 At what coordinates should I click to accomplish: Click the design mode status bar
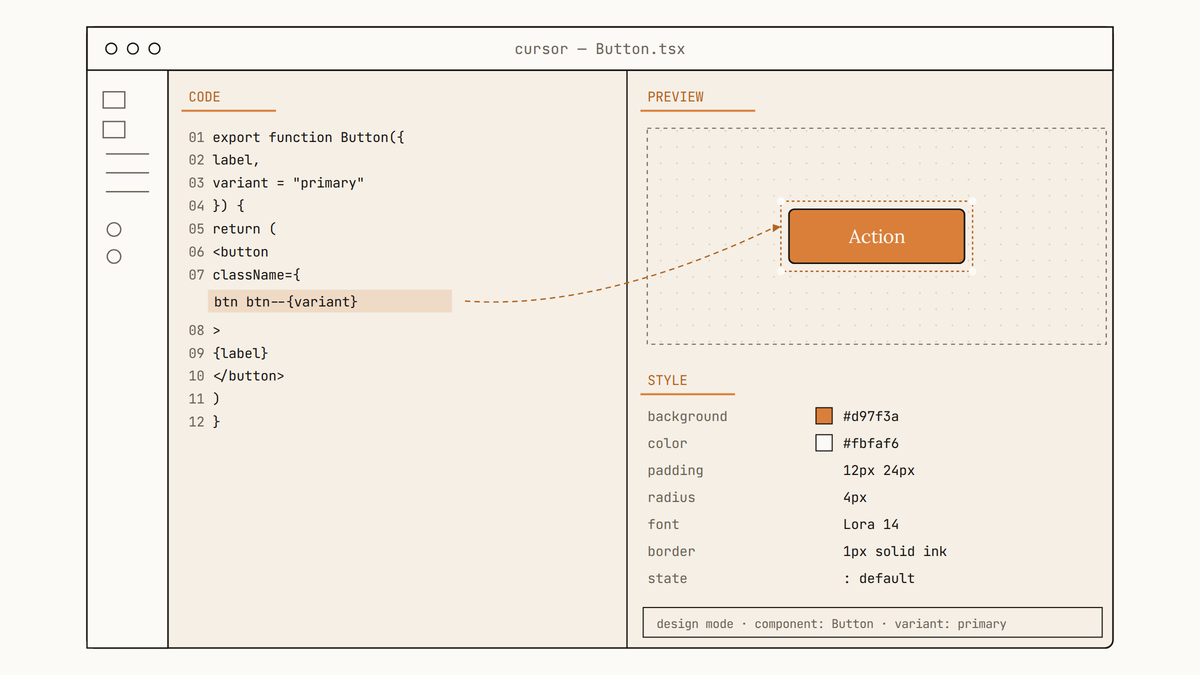872,622
